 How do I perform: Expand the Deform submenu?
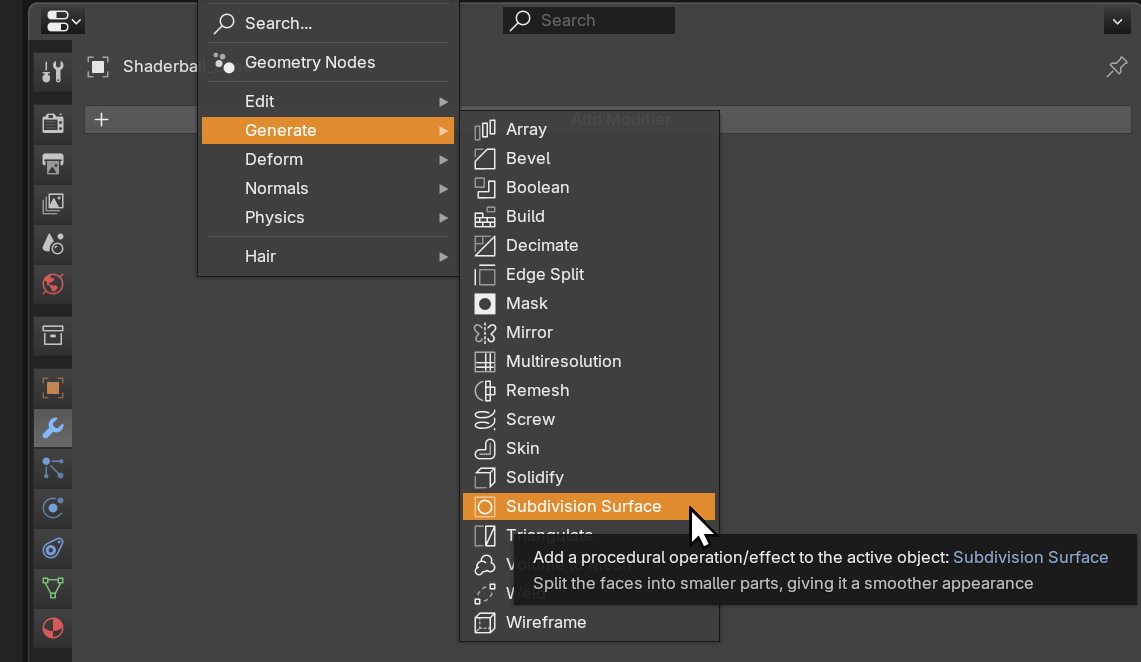328,159
